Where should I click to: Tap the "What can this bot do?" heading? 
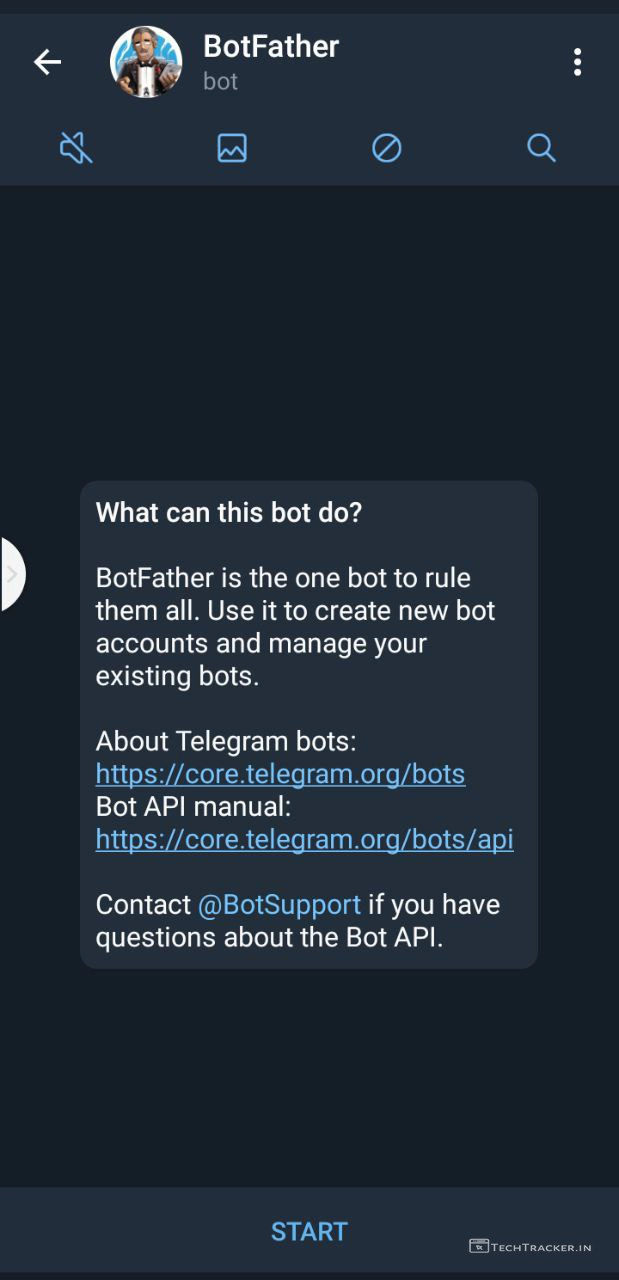(228, 513)
